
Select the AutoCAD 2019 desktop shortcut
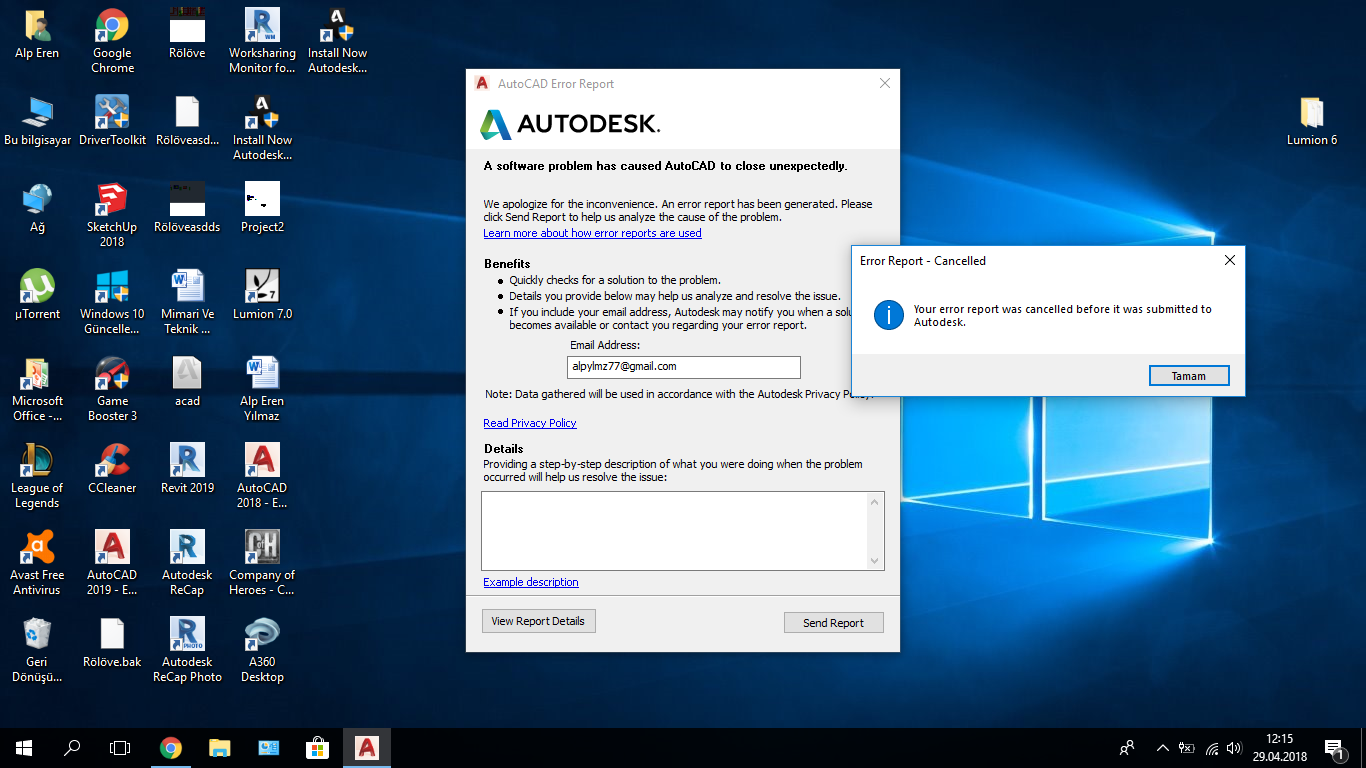click(x=112, y=563)
